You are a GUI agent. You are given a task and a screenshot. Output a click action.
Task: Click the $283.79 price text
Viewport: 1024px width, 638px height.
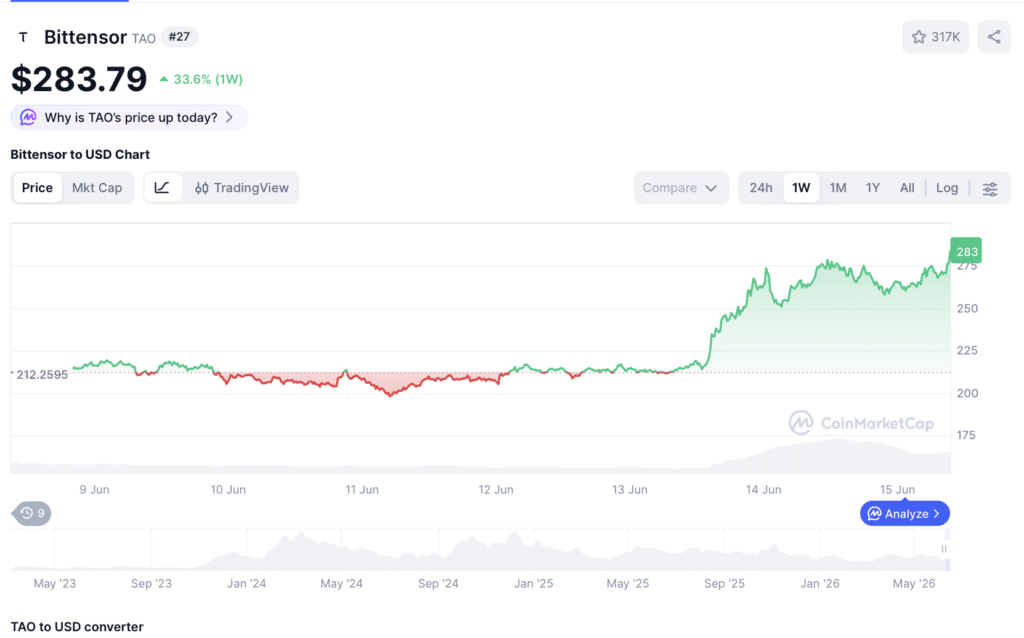point(79,79)
